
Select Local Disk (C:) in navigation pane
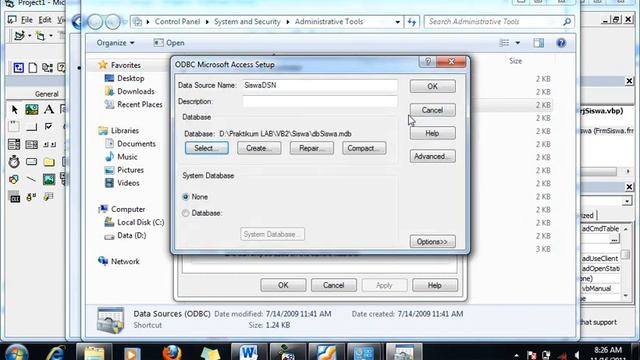click(x=135, y=222)
